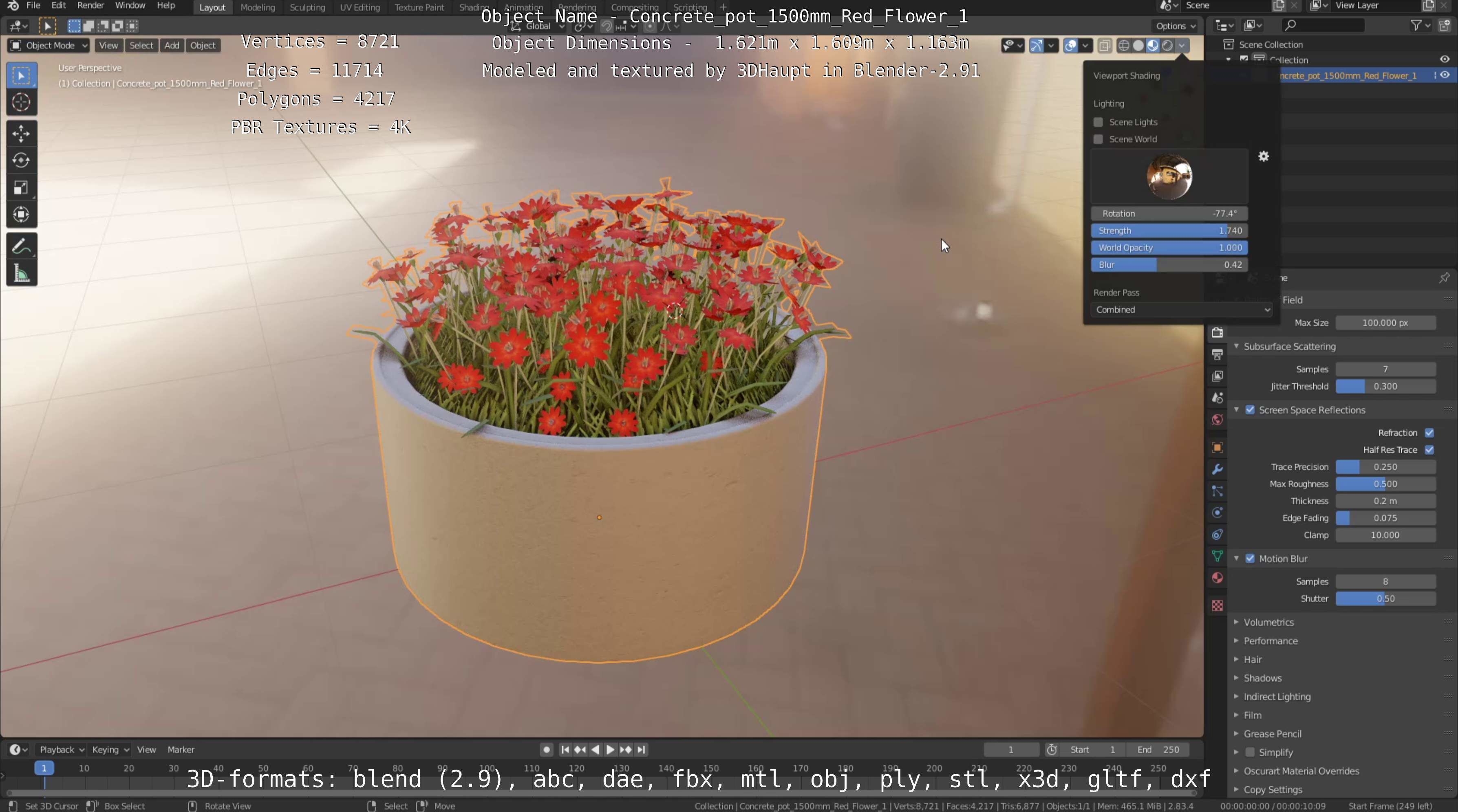Choose the Scale tool in toolbar
This screenshot has width=1458, height=812.
coord(22,188)
